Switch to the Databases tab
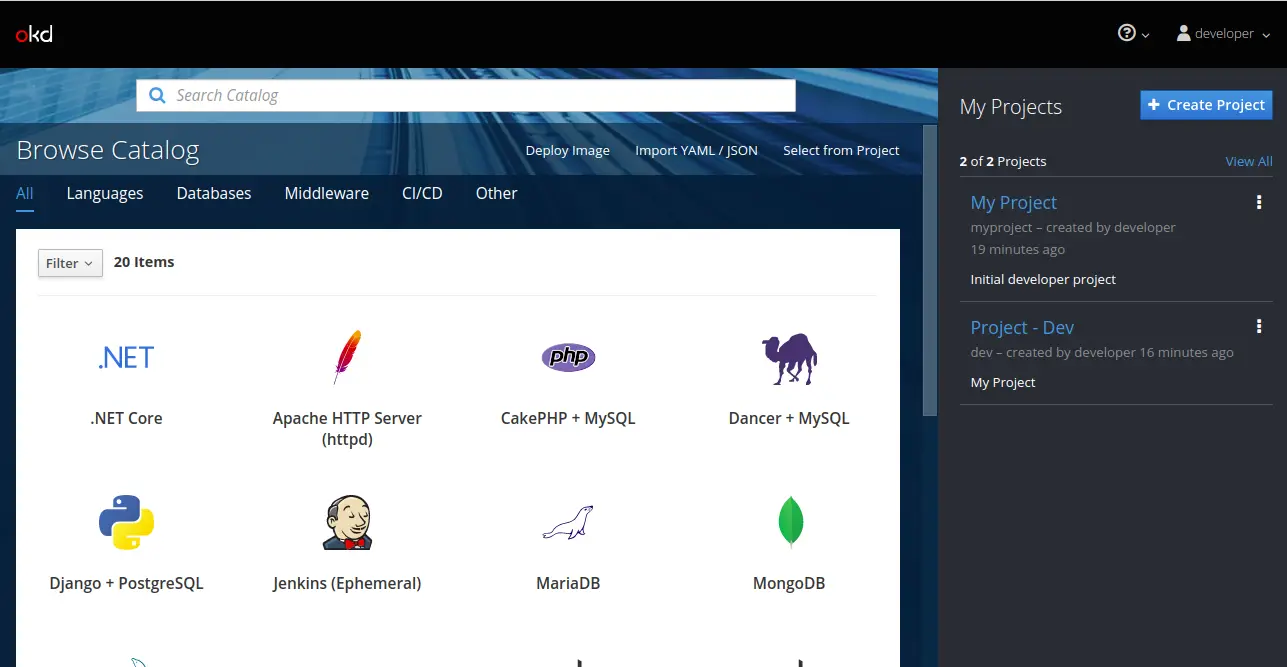Viewport: 1287px width, 667px height. (214, 194)
